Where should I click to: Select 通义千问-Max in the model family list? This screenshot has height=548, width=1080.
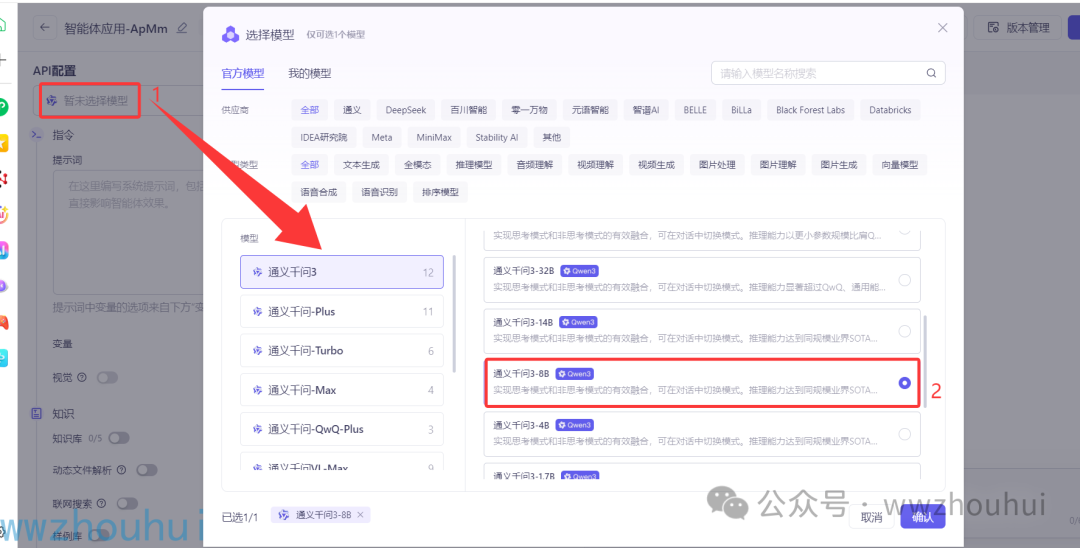pyautogui.click(x=342, y=390)
